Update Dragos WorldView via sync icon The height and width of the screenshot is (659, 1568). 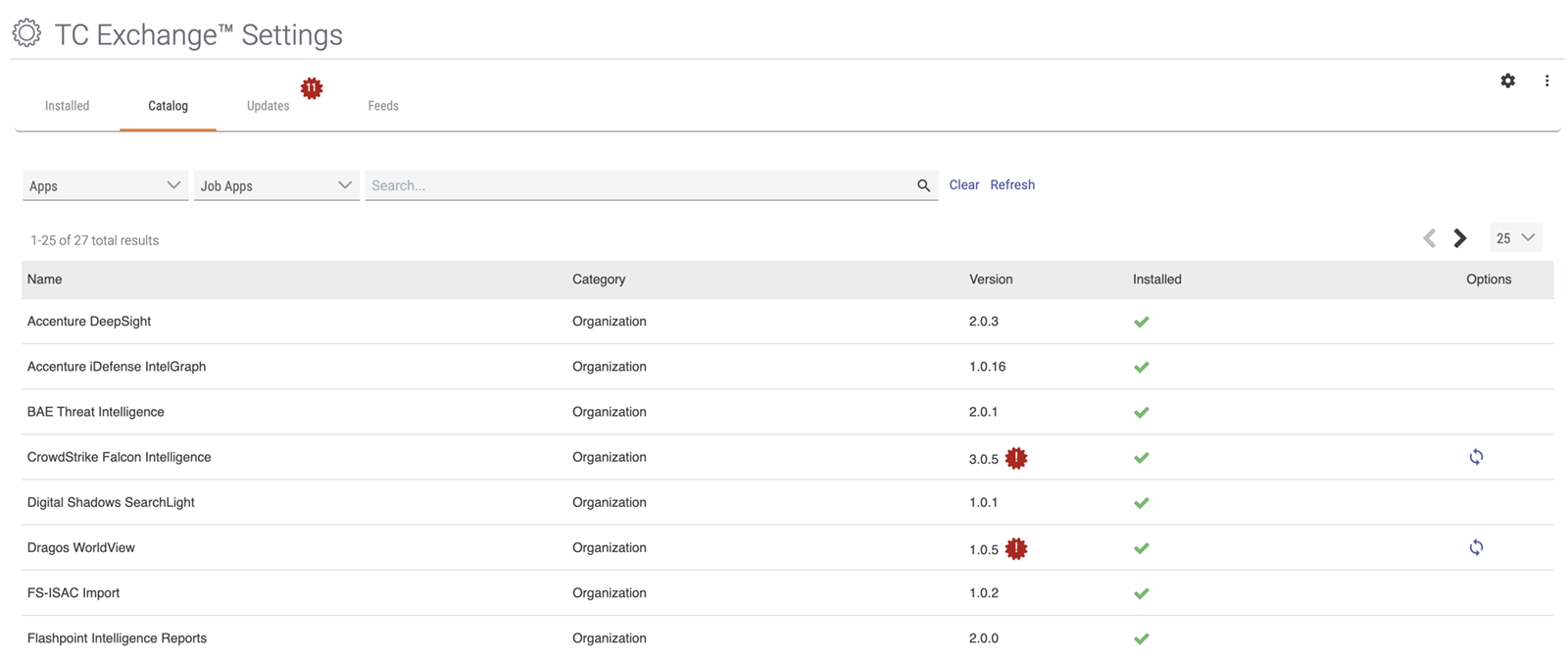(1476, 547)
